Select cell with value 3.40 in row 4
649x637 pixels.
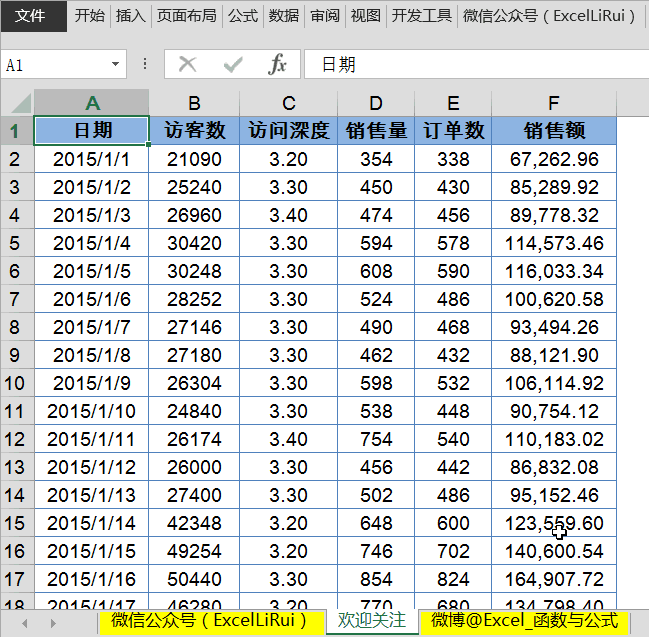point(288,215)
